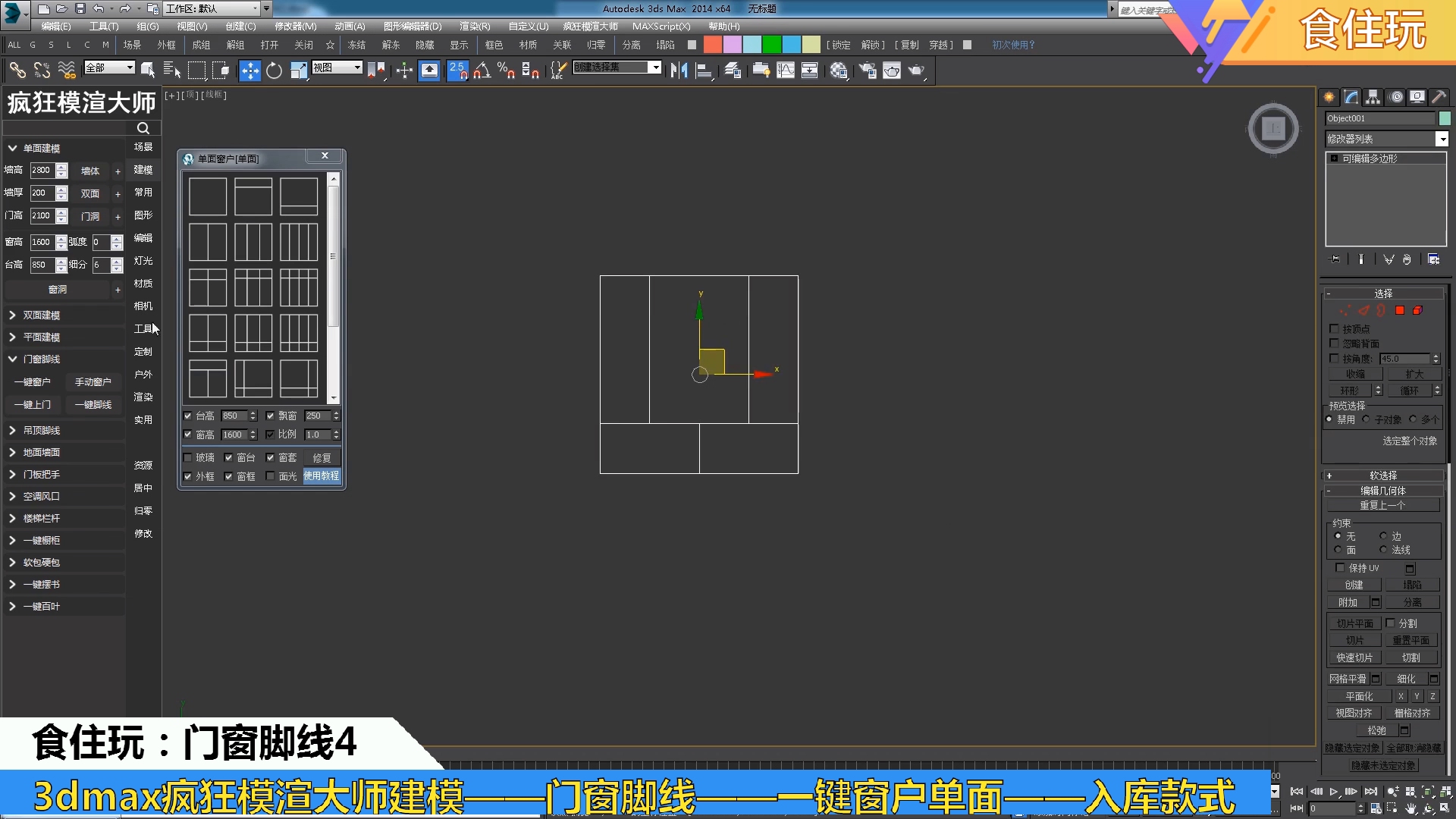The image size is (1456, 819).
Task: Switch to the Hierarchy command panel tab
Action: coord(1373,97)
